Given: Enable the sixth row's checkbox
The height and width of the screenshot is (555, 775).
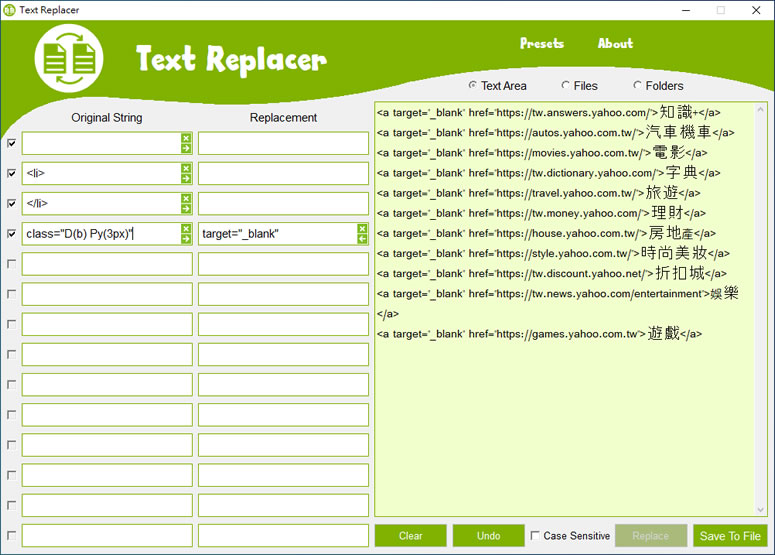Looking at the screenshot, I should [11, 294].
